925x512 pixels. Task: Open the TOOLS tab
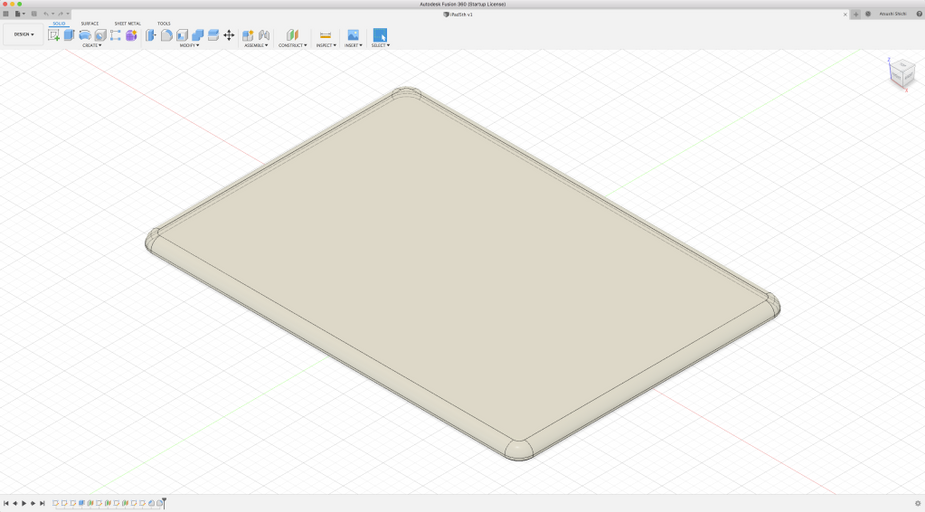[164, 23]
